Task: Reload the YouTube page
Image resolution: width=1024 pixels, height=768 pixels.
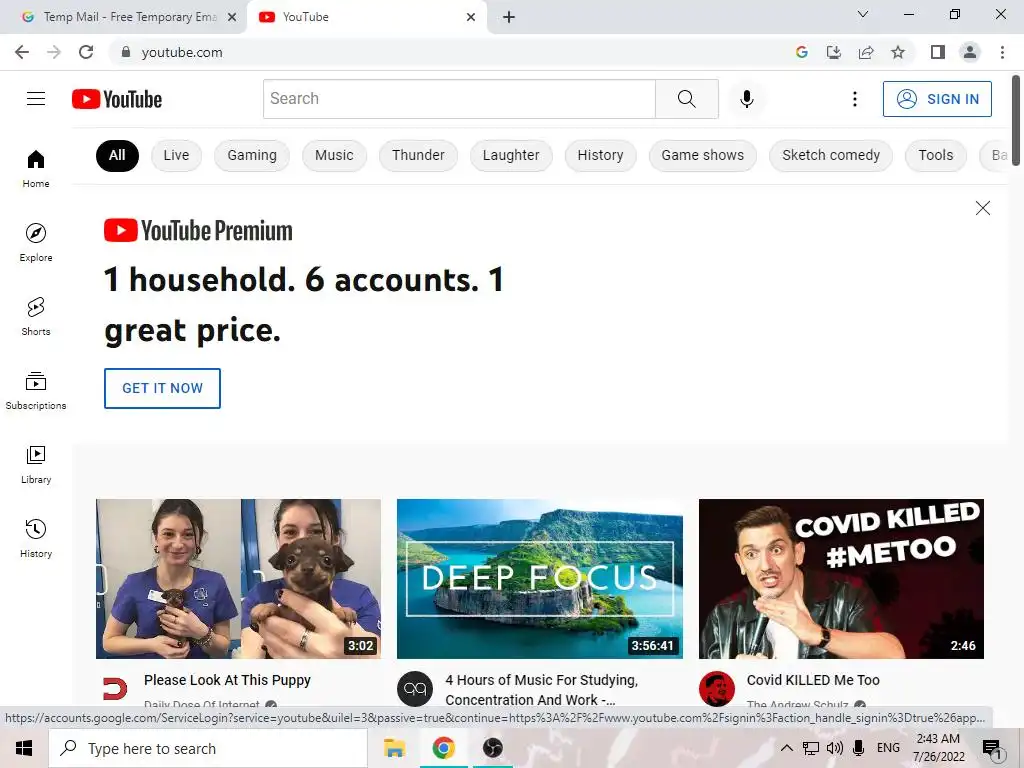Action: click(x=86, y=52)
